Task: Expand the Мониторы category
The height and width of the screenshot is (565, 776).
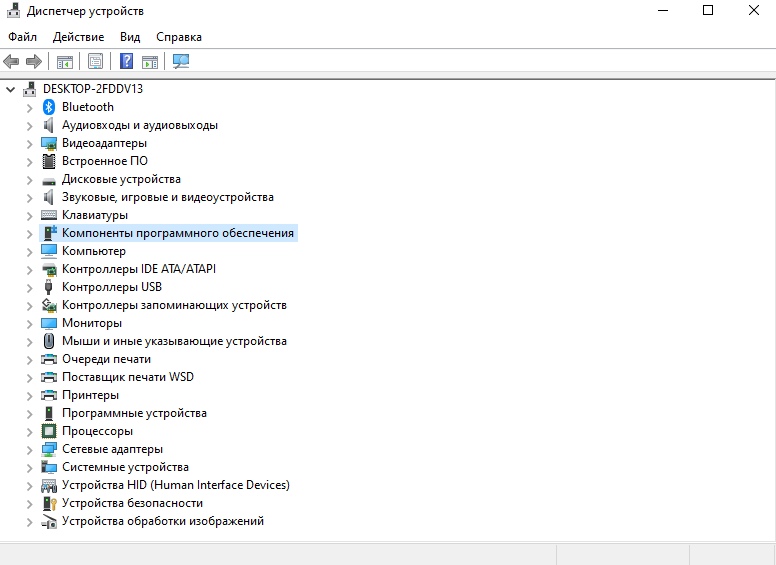Action: tap(29, 324)
